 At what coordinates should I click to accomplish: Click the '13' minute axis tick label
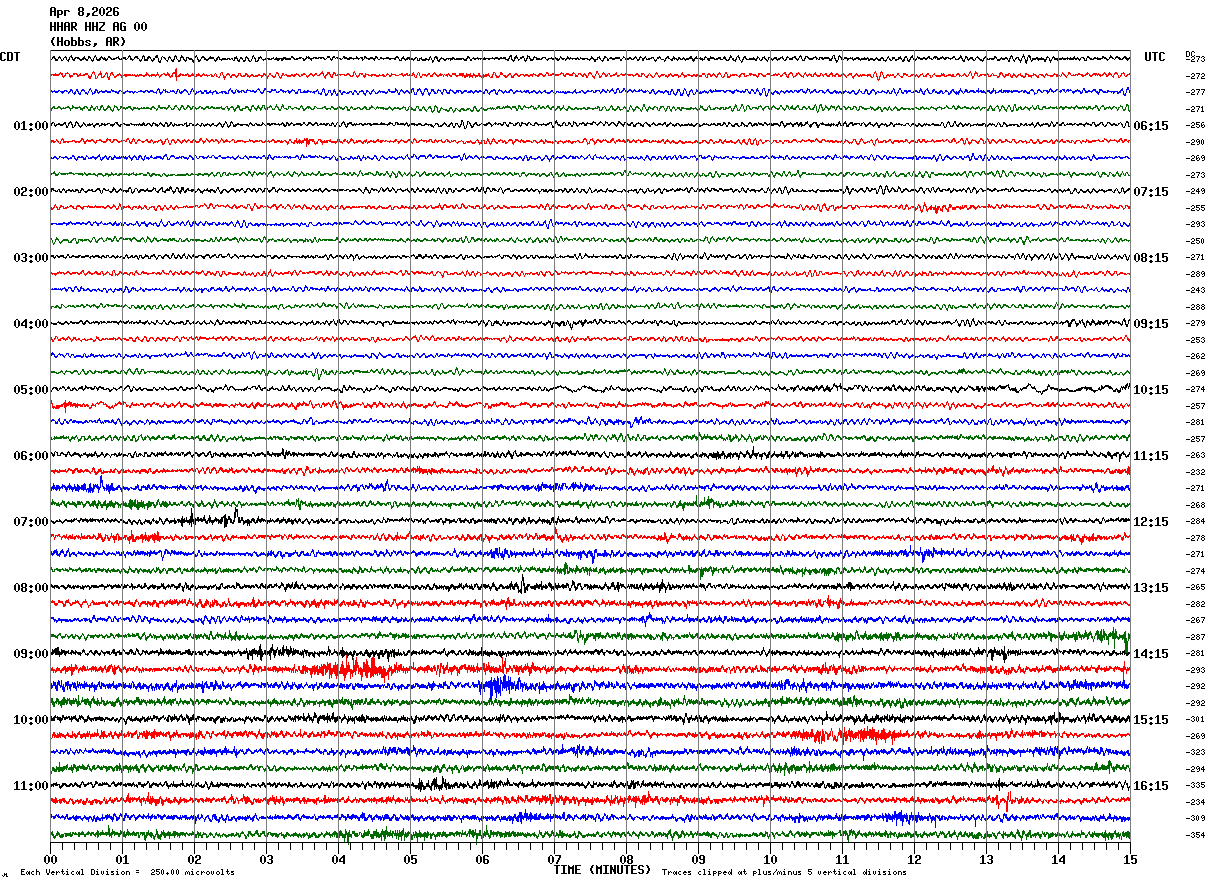pos(986,859)
